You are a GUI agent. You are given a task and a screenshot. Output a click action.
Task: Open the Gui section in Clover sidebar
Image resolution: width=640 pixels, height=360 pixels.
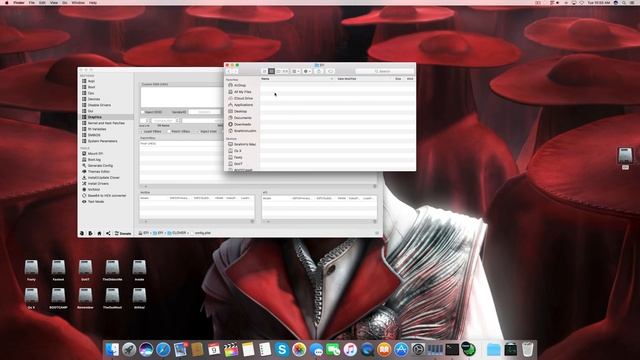tap(91, 111)
